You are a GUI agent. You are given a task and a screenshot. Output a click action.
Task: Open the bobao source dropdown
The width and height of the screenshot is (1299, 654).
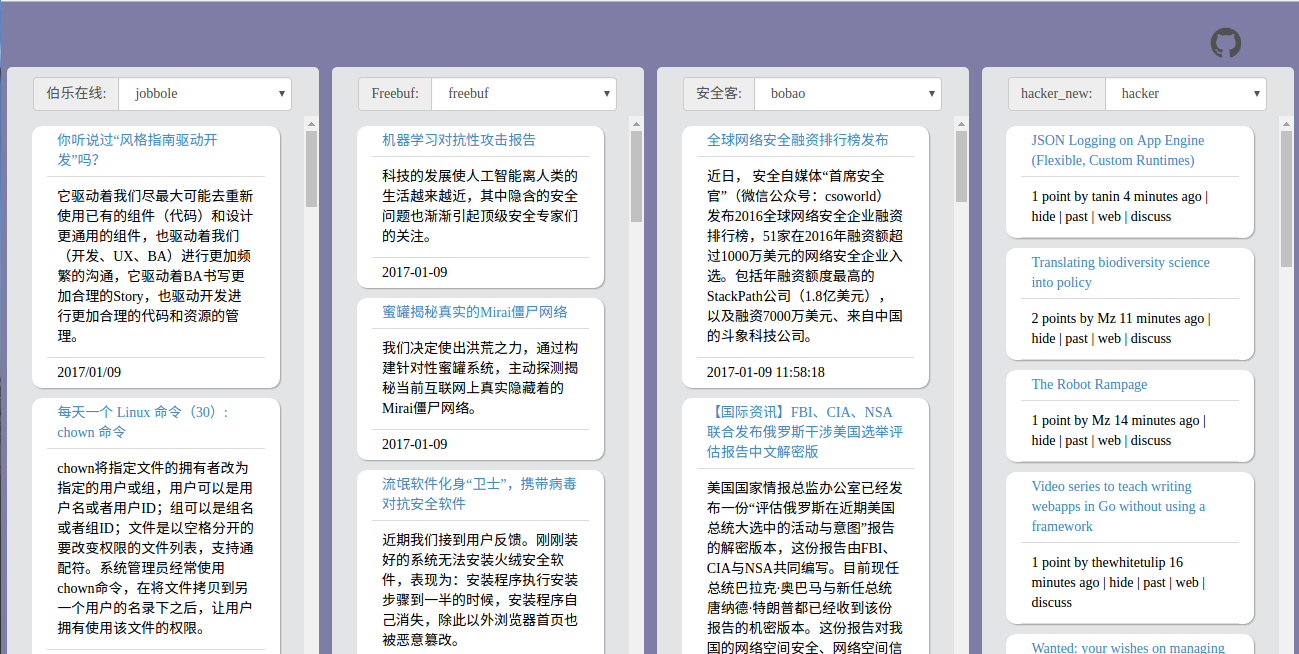point(848,94)
